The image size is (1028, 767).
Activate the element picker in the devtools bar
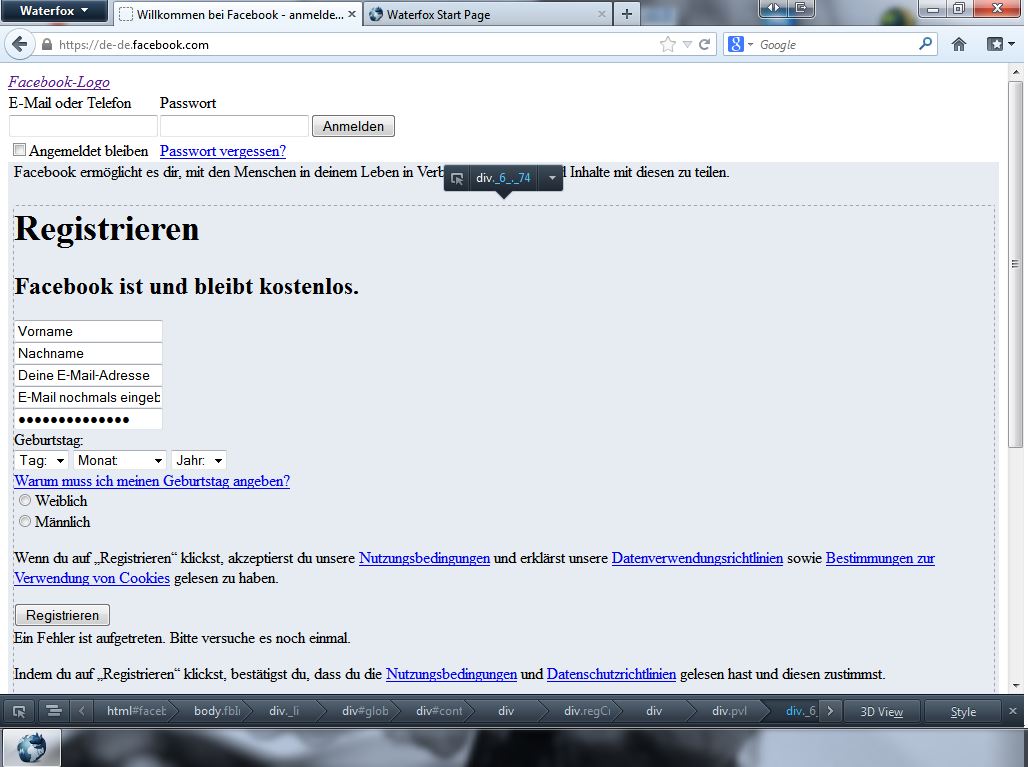20,711
